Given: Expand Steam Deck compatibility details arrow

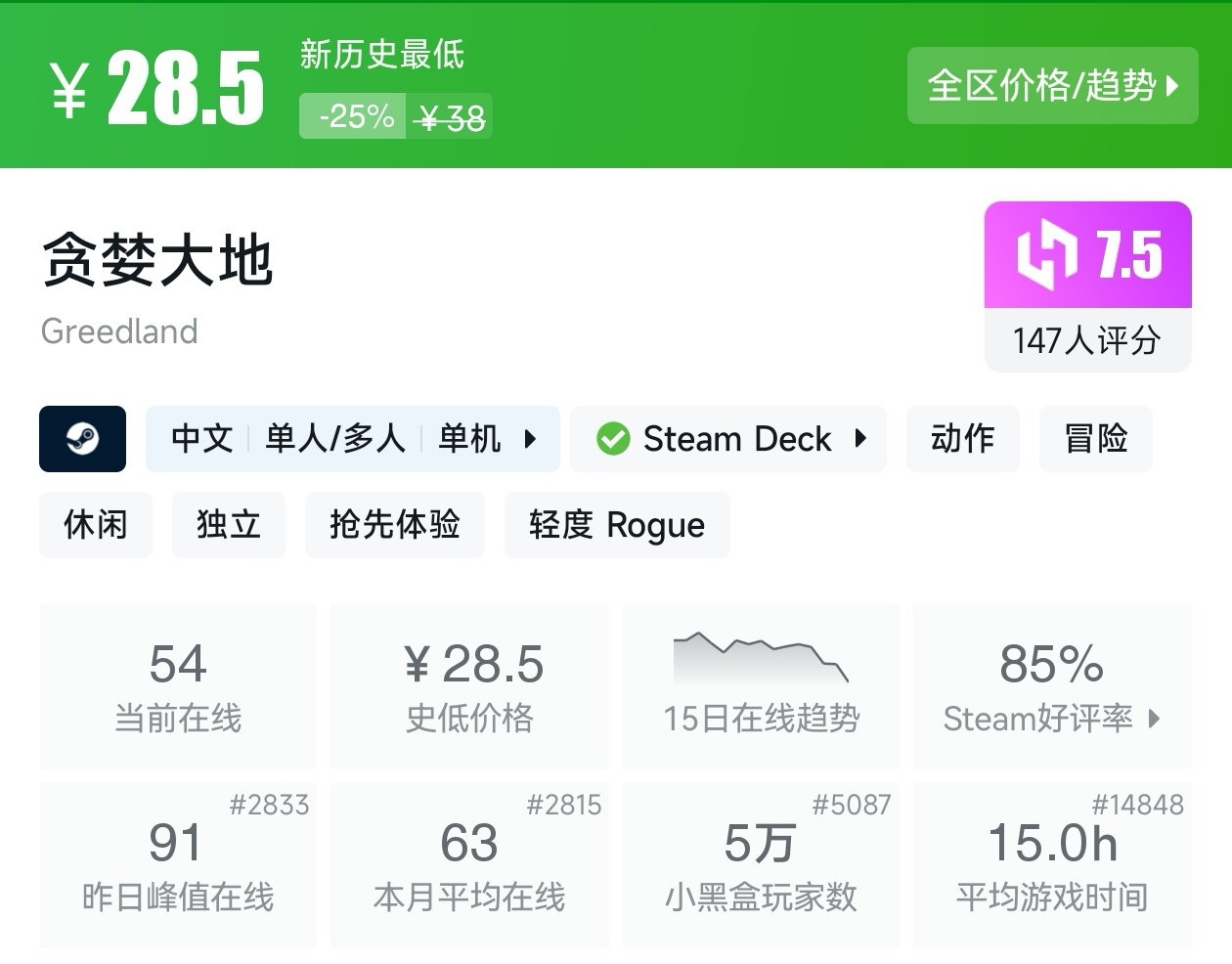Looking at the screenshot, I should [860, 439].
